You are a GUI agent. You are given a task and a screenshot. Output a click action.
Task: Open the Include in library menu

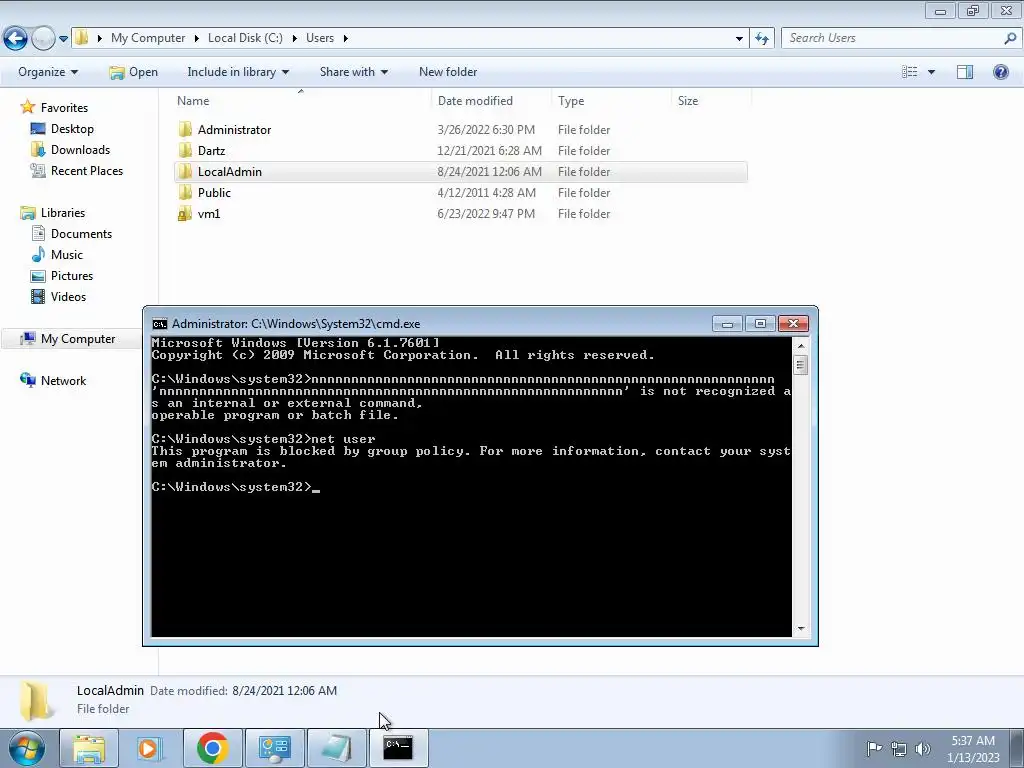[x=238, y=72]
